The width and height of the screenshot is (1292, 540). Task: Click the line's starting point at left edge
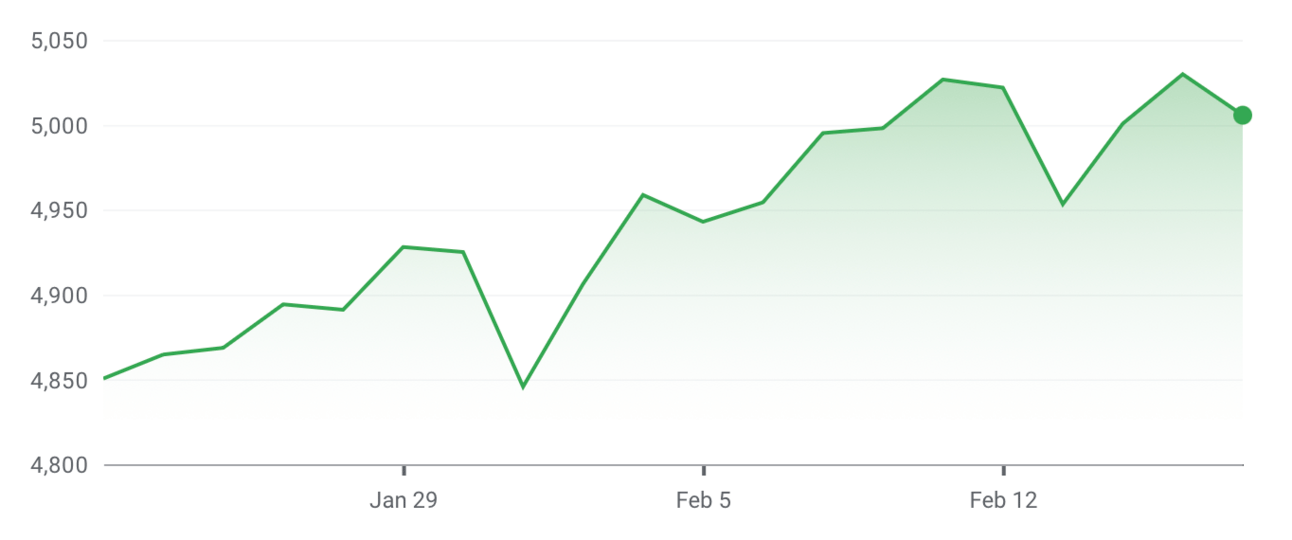click(x=106, y=378)
